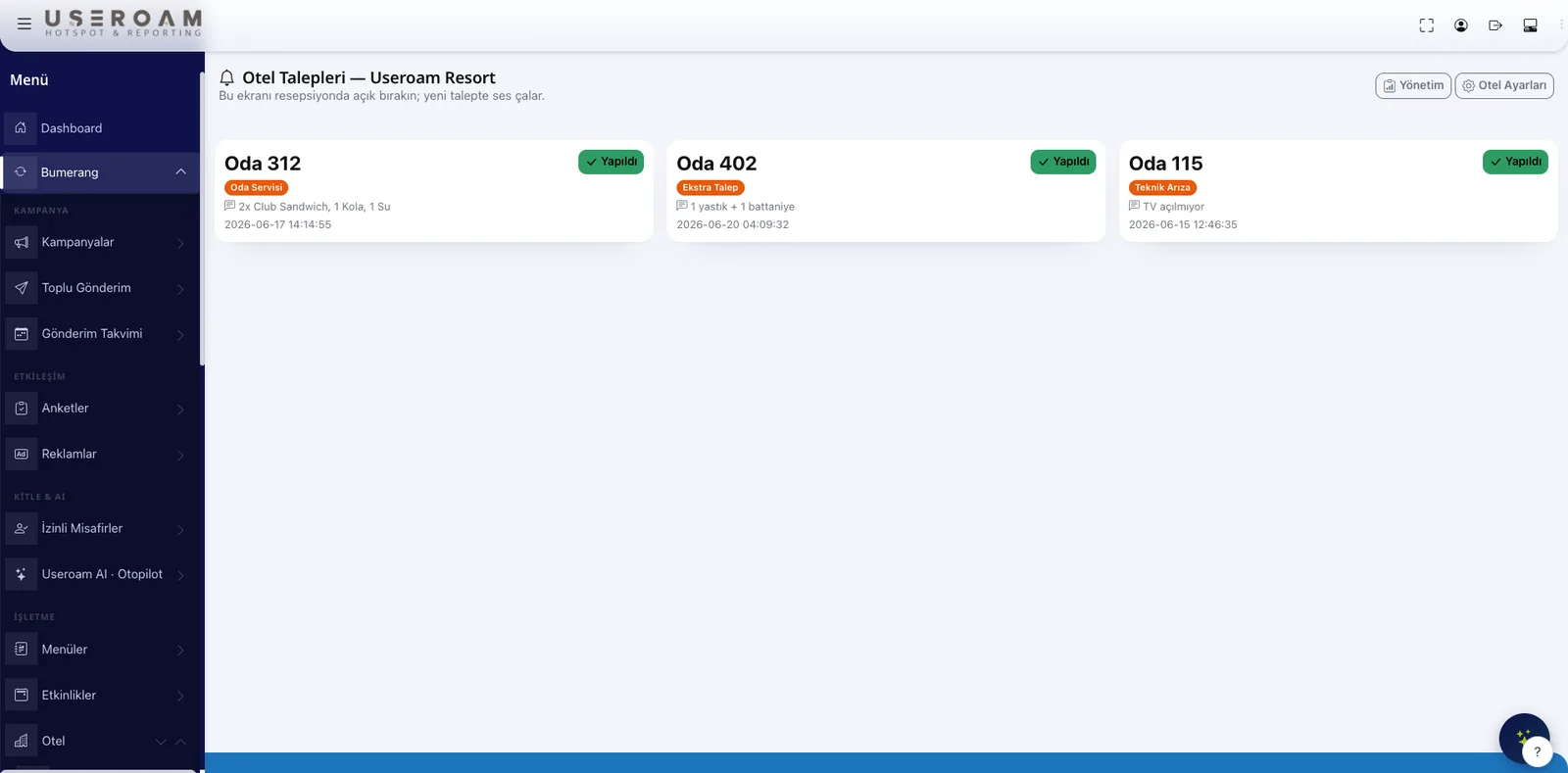Click the Teknik Arıza tag

[1162, 187]
